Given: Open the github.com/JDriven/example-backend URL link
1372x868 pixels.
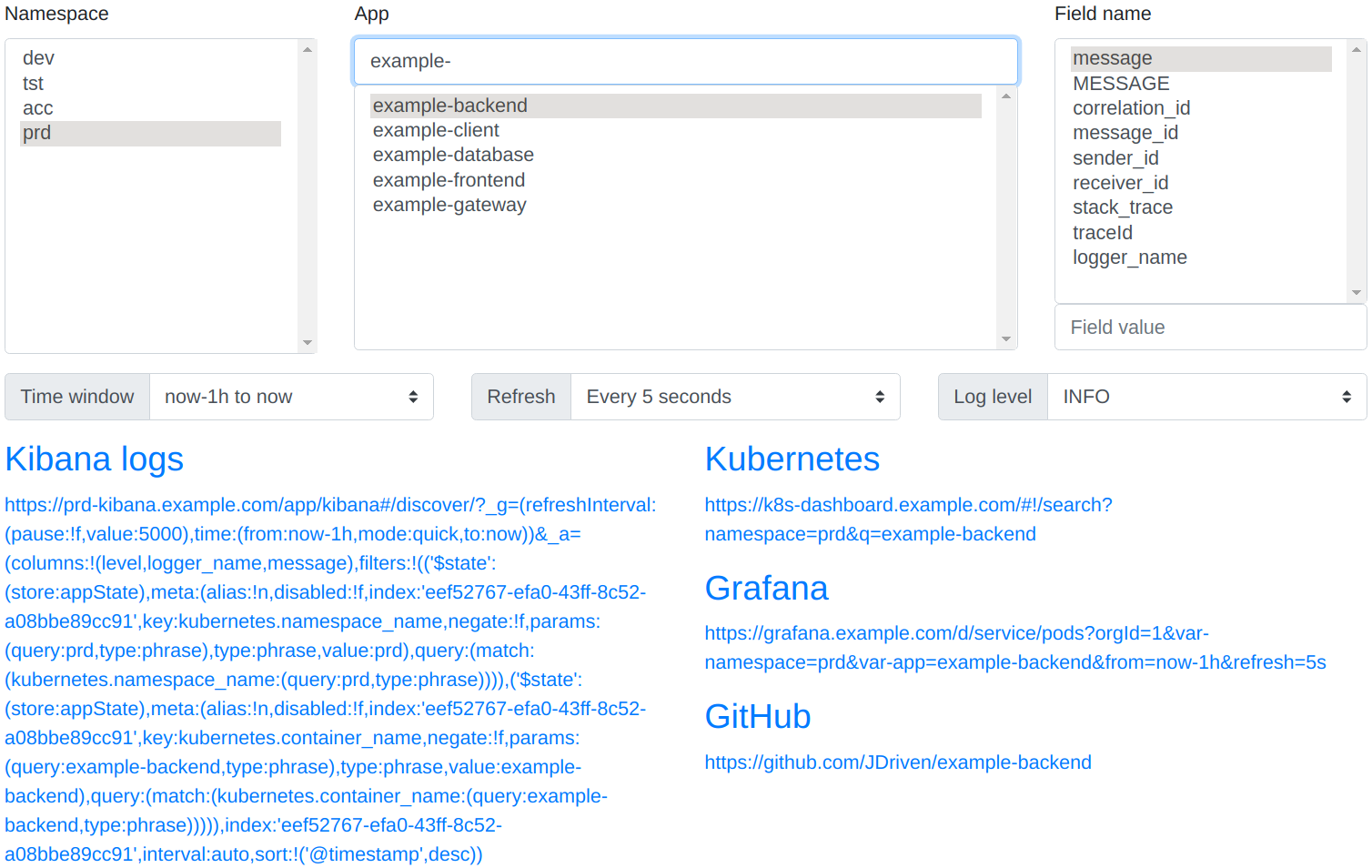Looking at the screenshot, I should [x=898, y=762].
